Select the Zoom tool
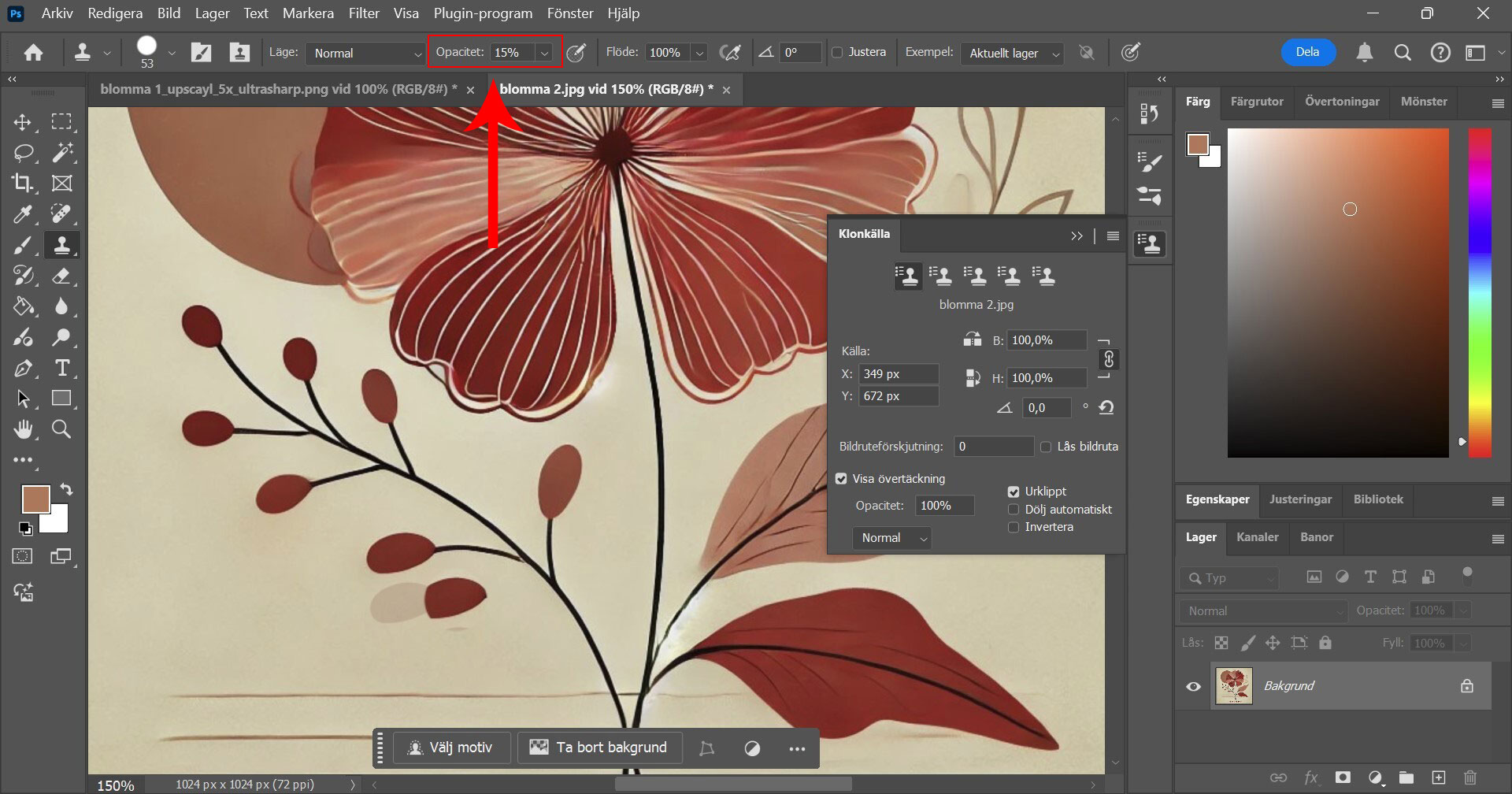The height and width of the screenshot is (794, 1512). (62, 429)
